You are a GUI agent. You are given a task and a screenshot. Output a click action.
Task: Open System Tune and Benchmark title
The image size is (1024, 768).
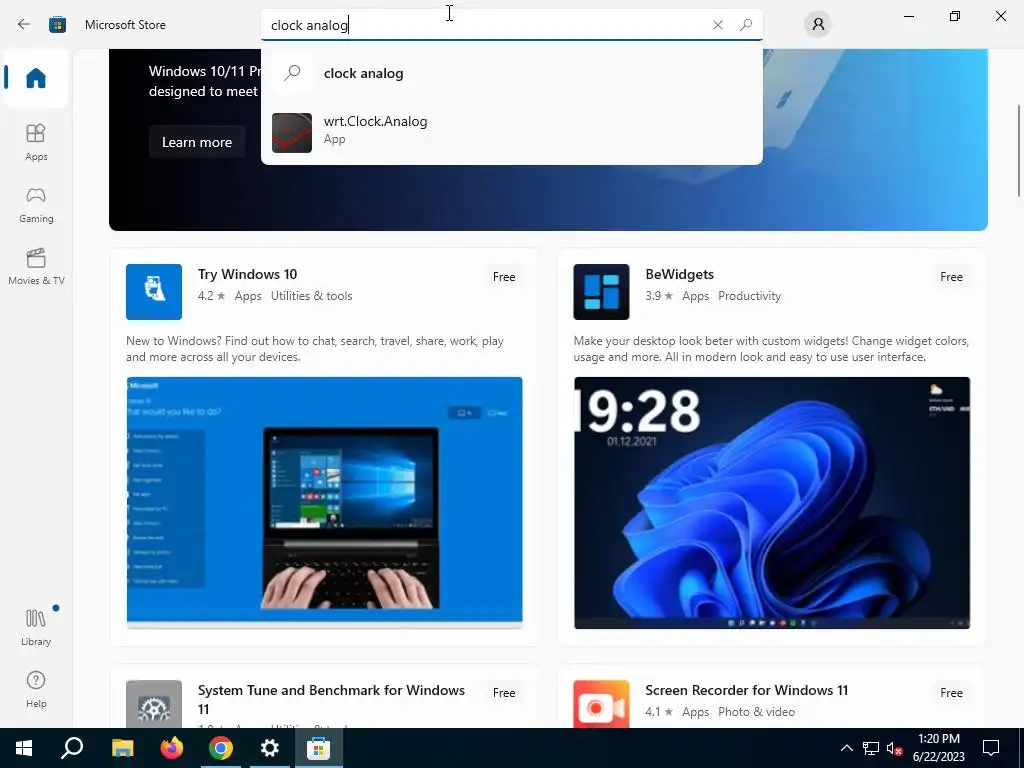click(x=331, y=699)
